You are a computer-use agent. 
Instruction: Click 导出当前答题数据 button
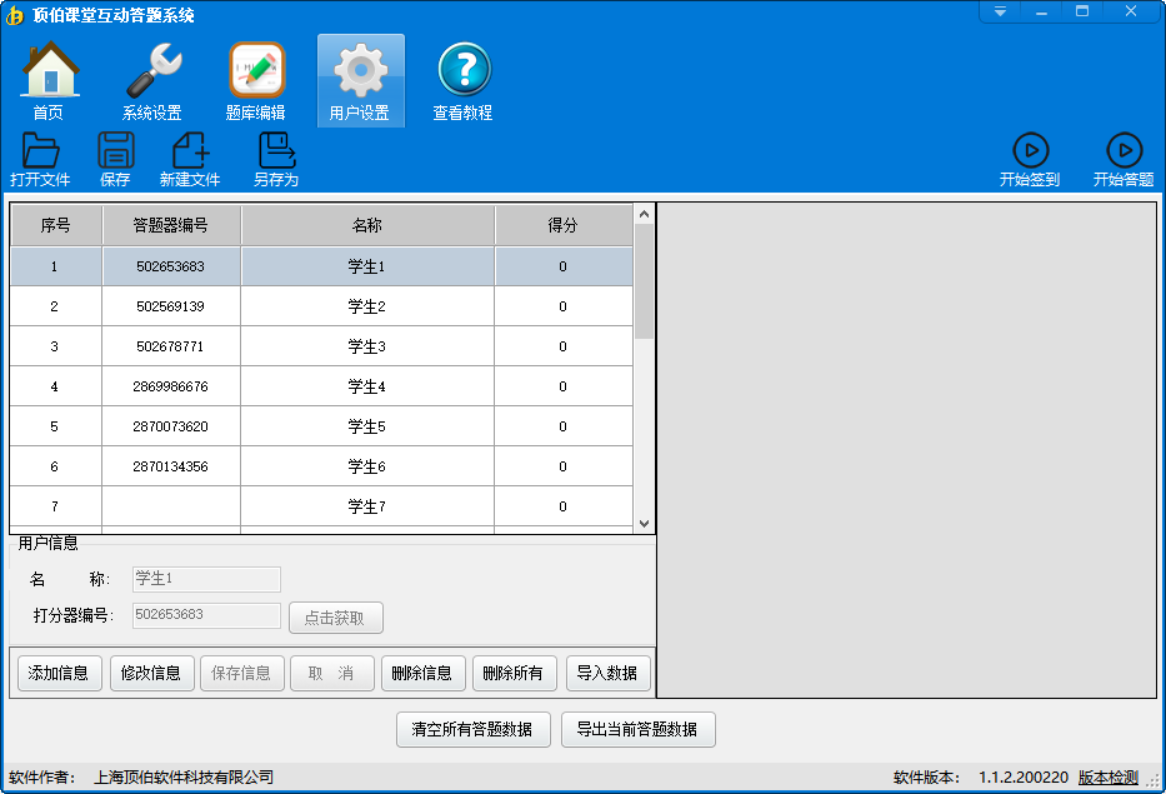pyautogui.click(x=637, y=730)
